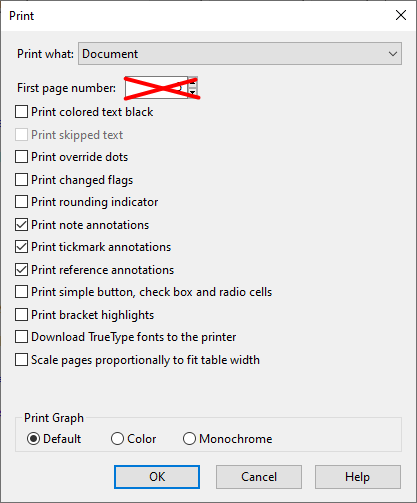Select the Color print graph option
Viewport: 417px width, 503px height.
coord(117,439)
